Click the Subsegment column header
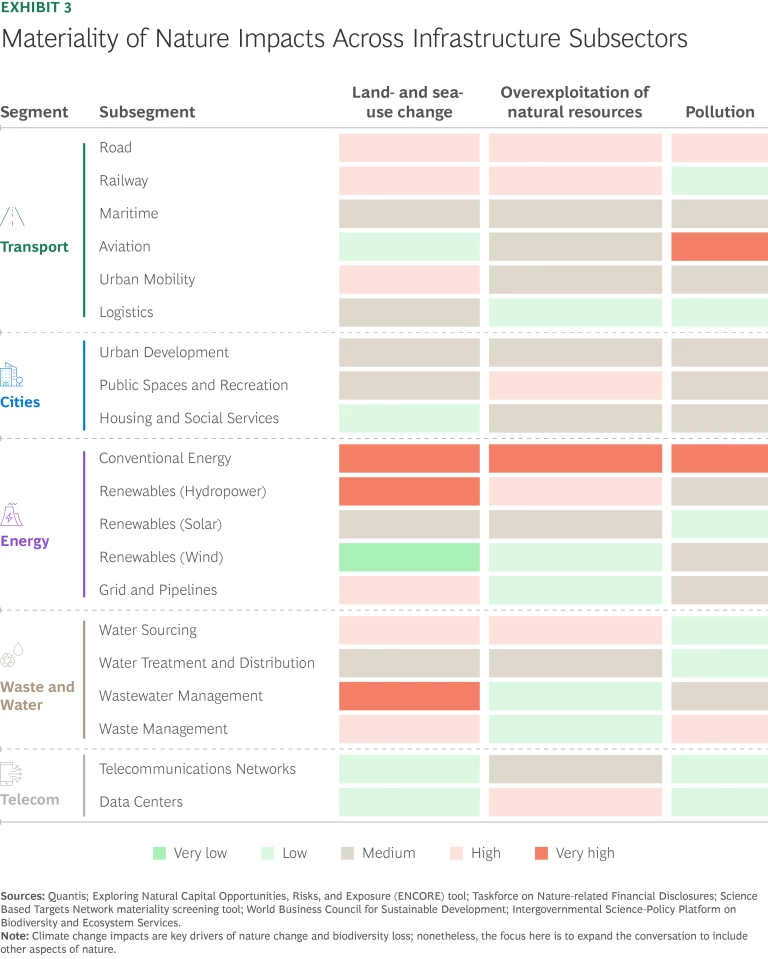768x959 pixels. [147, 112]
